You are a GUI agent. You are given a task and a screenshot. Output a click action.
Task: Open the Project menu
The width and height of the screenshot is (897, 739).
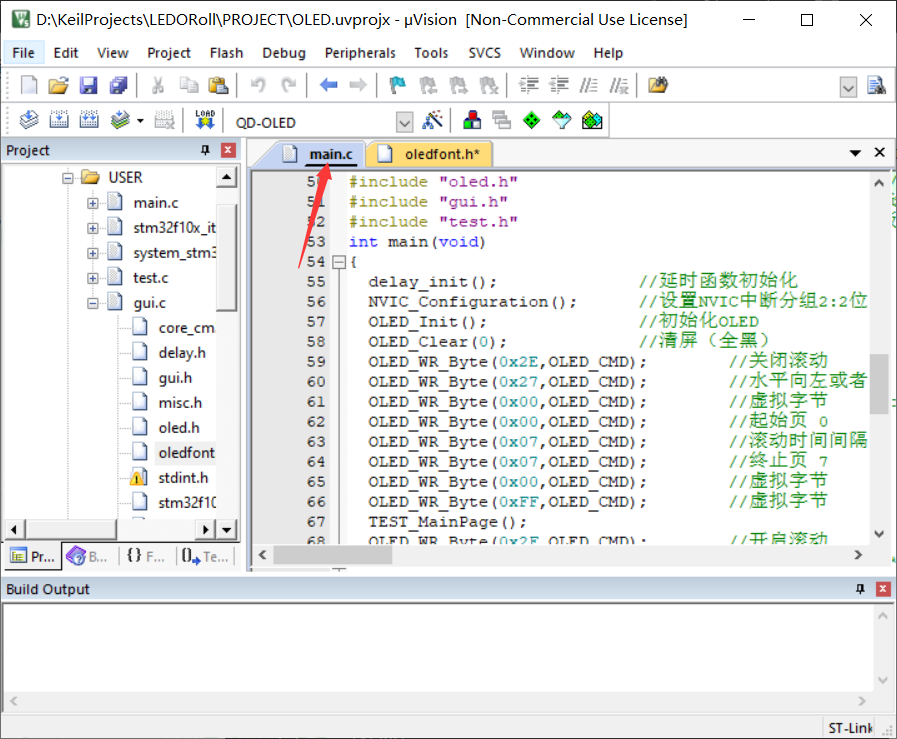coord(169,53)
